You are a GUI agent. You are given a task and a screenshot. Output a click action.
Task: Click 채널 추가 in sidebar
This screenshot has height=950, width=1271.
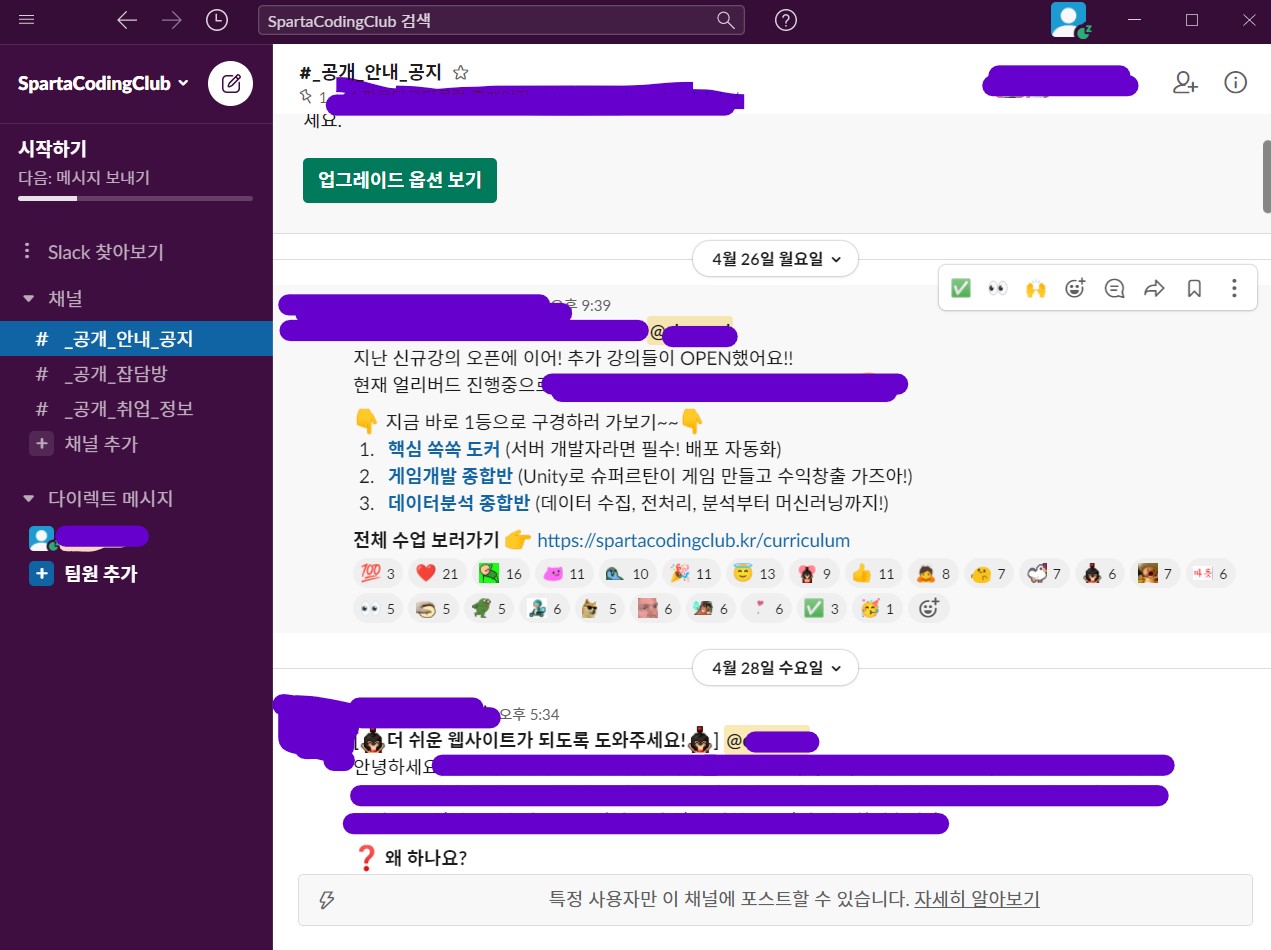coord(101,443)
